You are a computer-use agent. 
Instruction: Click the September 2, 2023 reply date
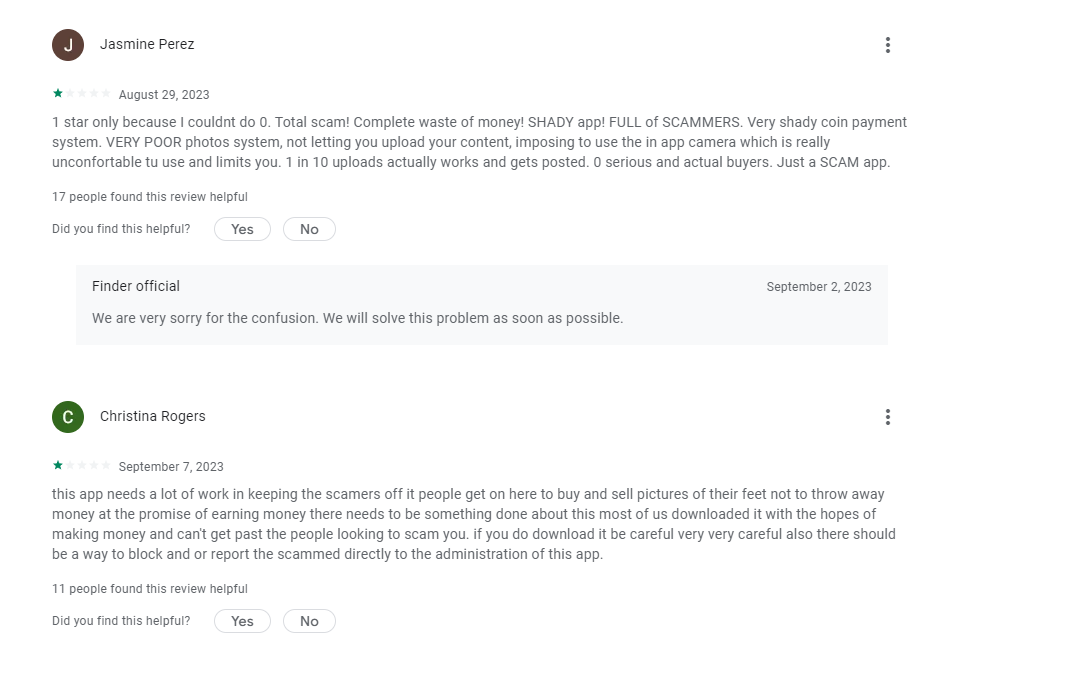pyautogui.click(x=819, y=287)
